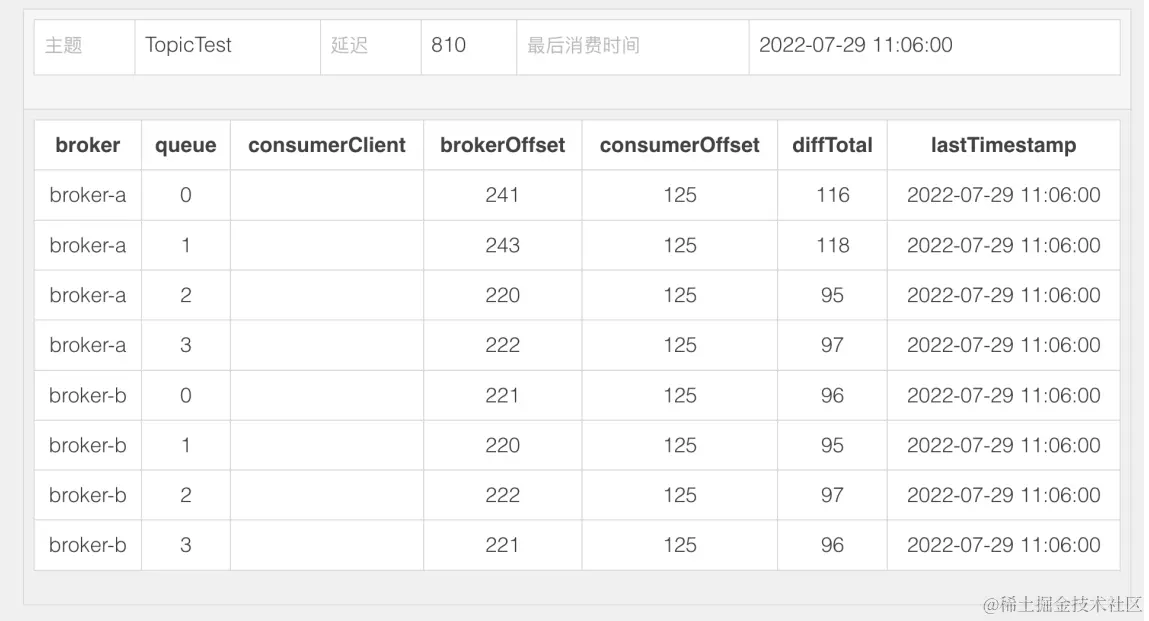The width and height of the screenshot is (1149, 621).
Task: Click the last consume time value in top row
Action: [856, 45]
